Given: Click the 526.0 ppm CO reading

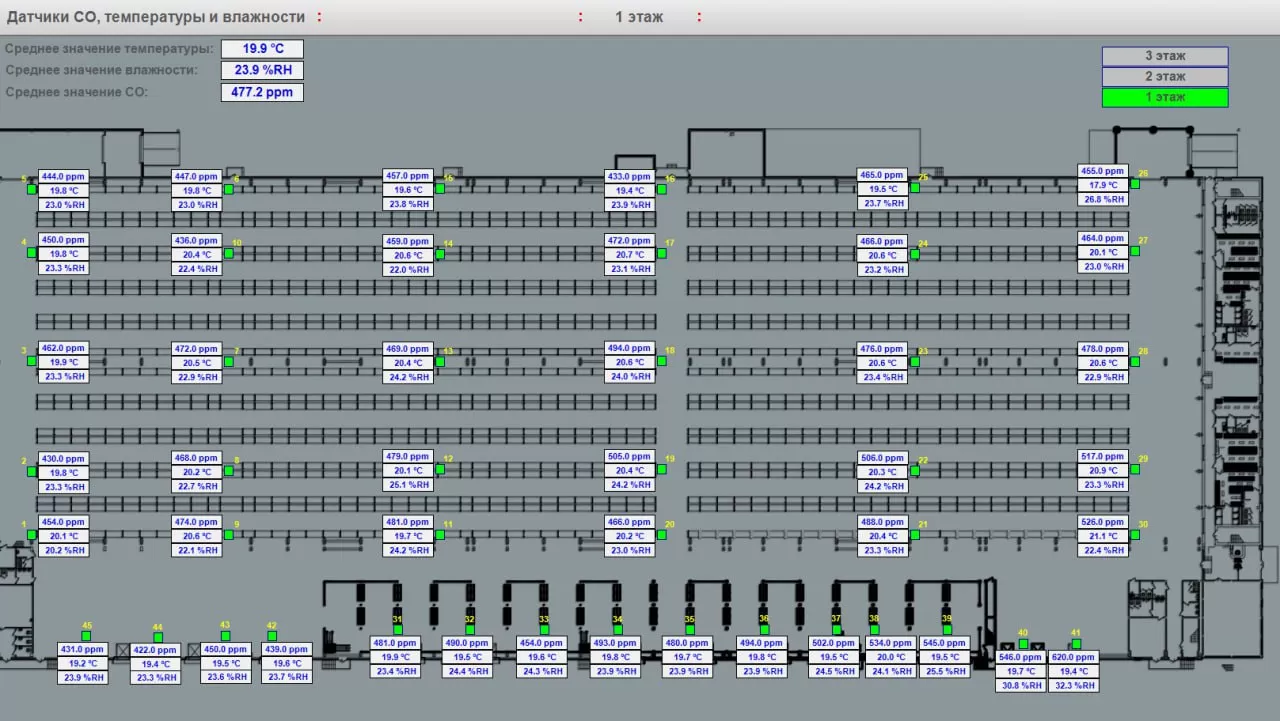Looking at the screenshot, I should [x=1103, y=522].
